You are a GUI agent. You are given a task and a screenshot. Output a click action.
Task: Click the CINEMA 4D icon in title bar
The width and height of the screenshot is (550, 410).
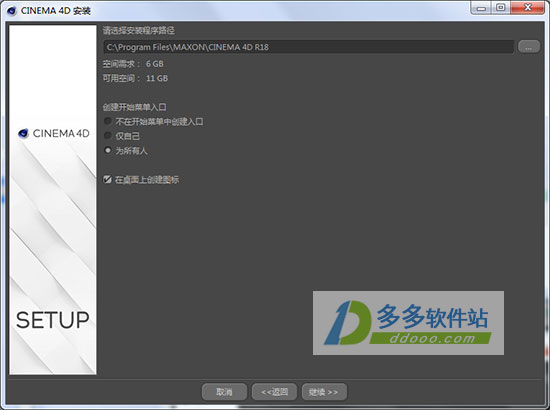click(12, 11)
